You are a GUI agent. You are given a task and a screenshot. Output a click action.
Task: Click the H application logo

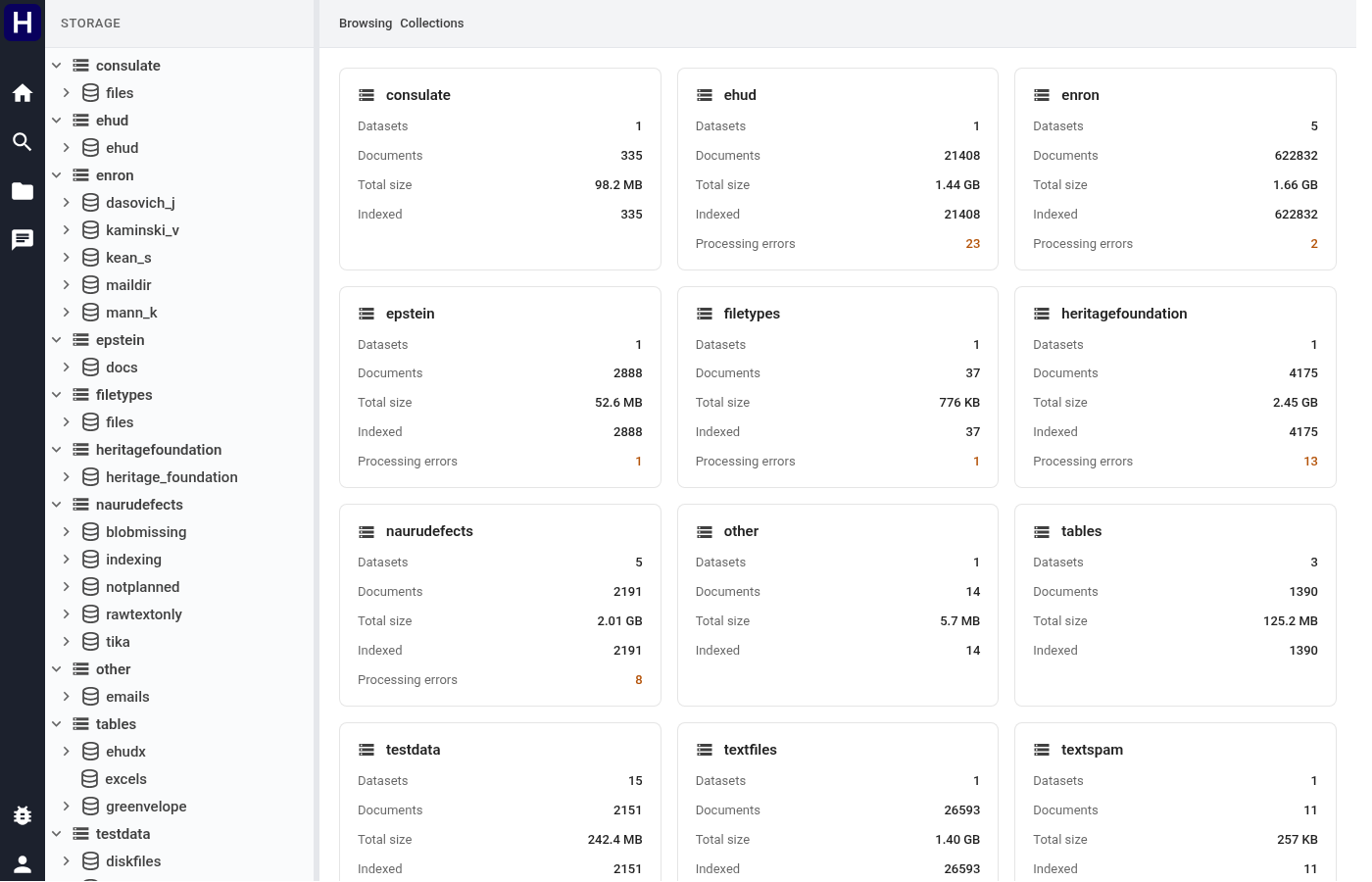point(23,22)
